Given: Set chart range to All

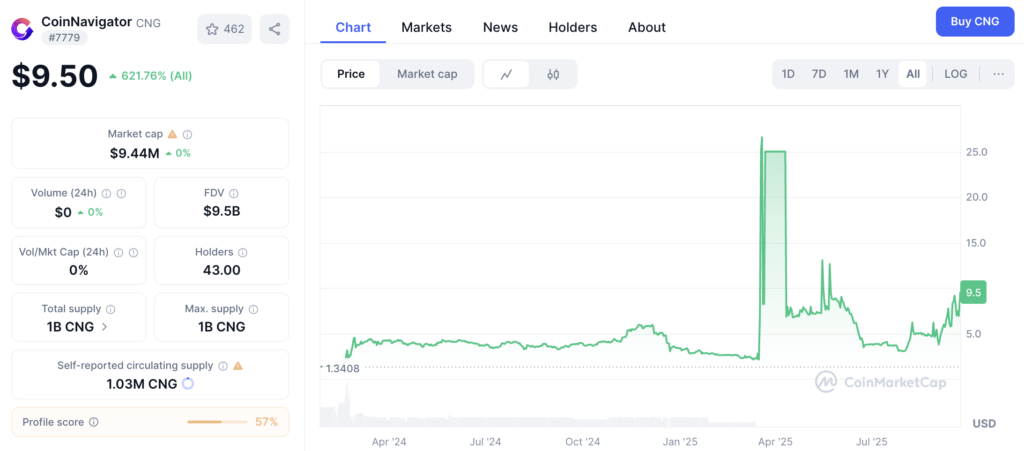Looking at the screenshot, I should 913,74.
